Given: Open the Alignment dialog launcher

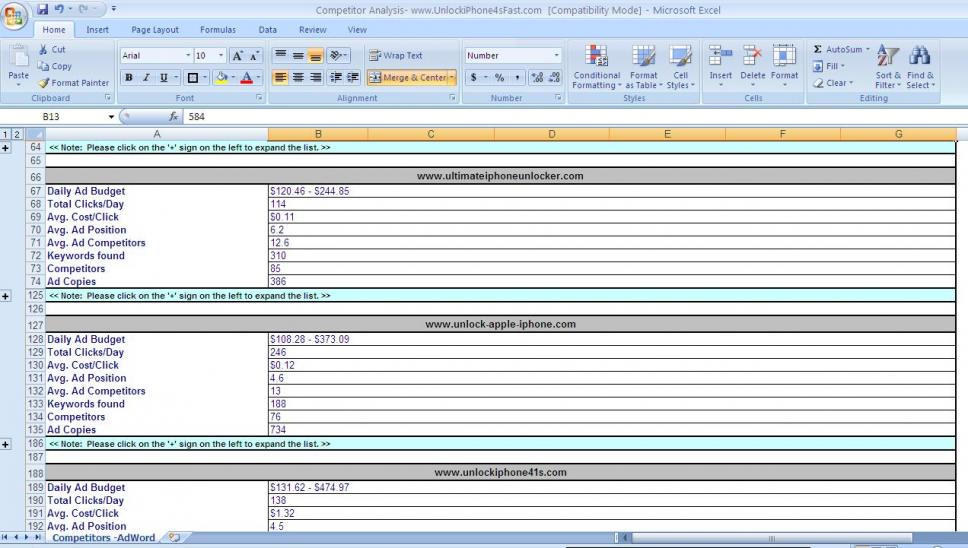Looking at the screenshot, I should click(453, 98).
